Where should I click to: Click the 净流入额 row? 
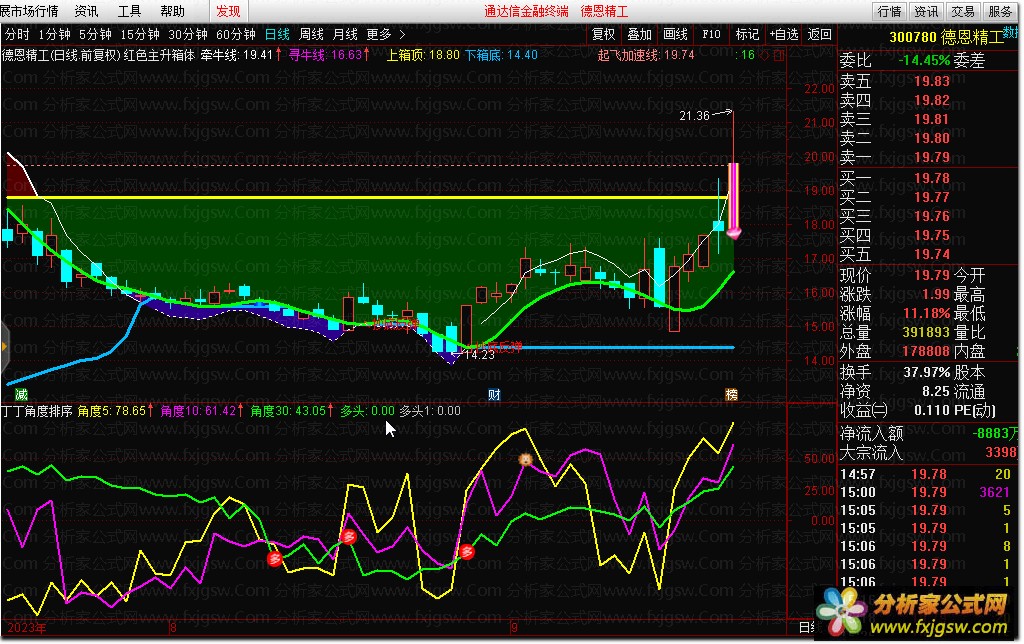pos(929,433)
